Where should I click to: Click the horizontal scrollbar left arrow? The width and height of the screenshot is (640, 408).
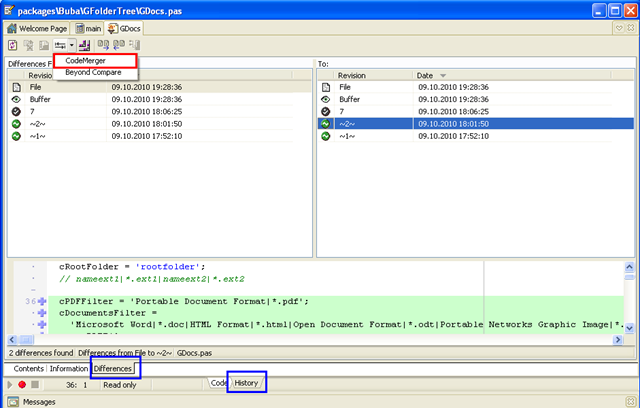(12, 339)
